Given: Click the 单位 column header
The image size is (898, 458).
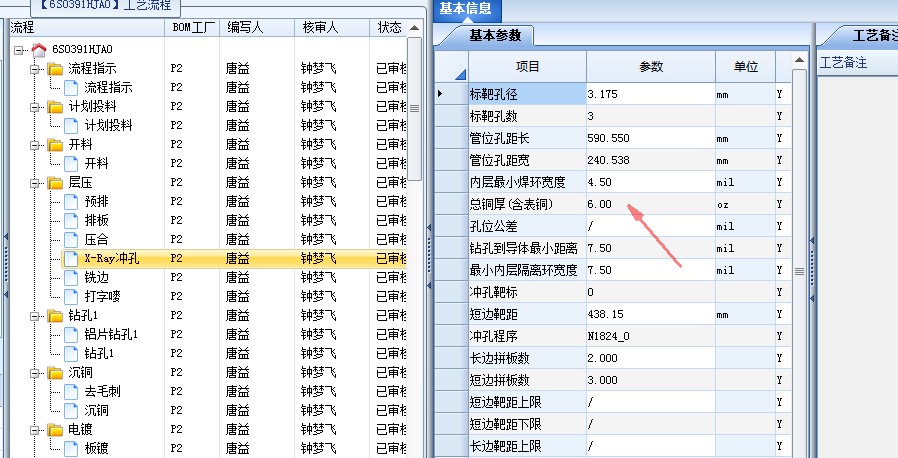Looking at the screenshot, I should [x=746, y=67].
